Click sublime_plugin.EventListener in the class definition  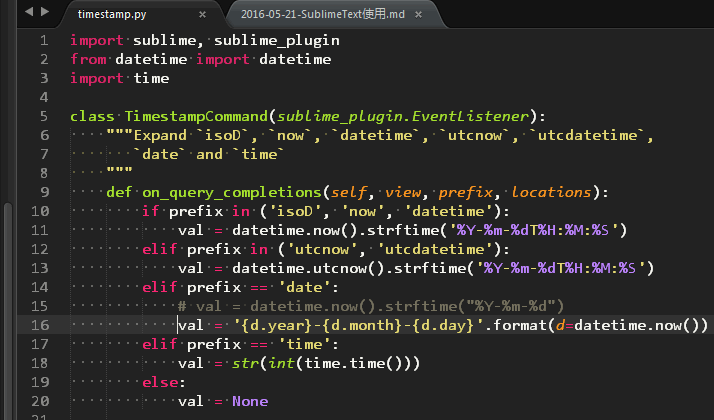click(405, 116)
